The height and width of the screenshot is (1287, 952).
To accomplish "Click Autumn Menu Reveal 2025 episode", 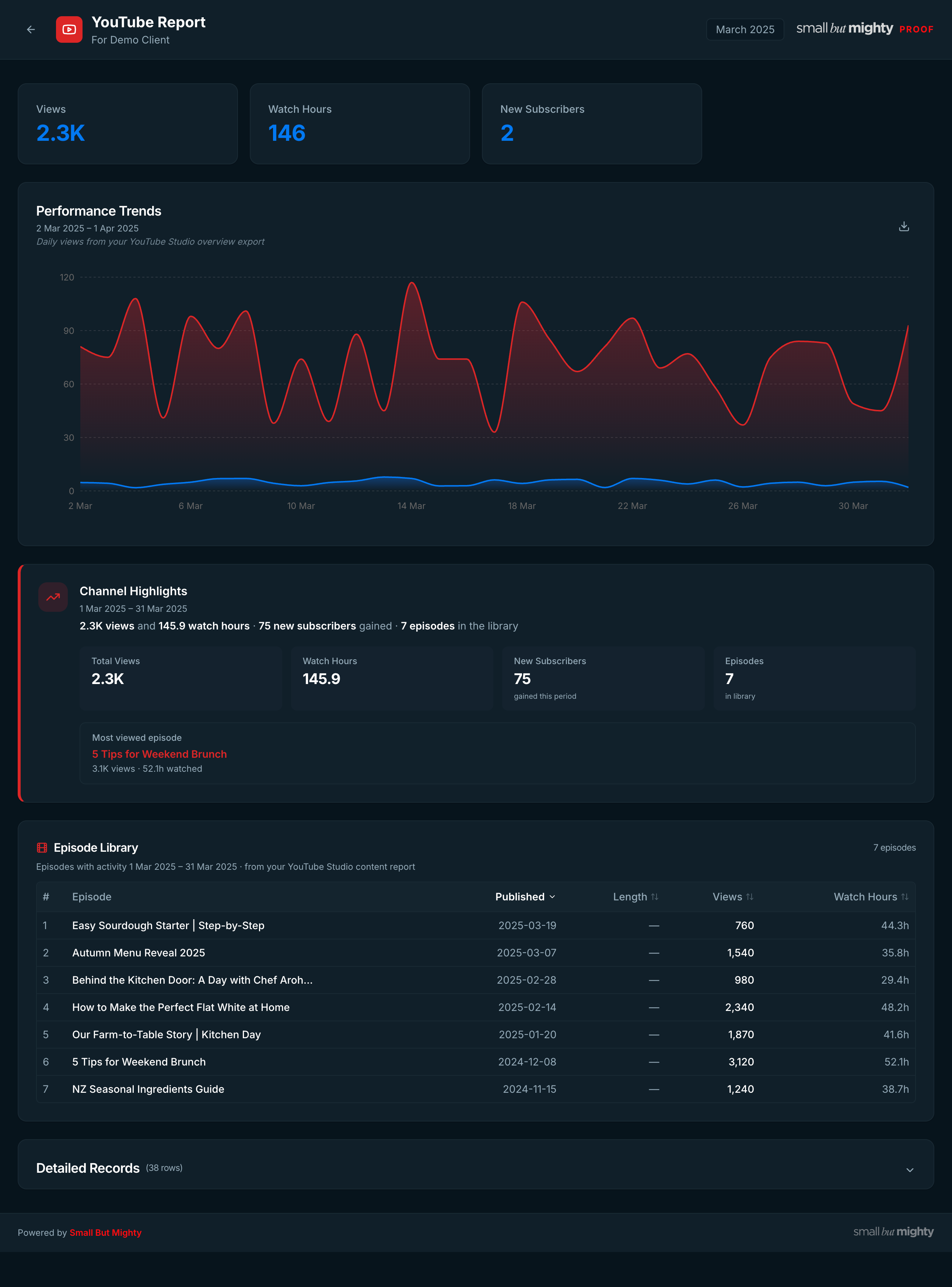I will (138, 953).
